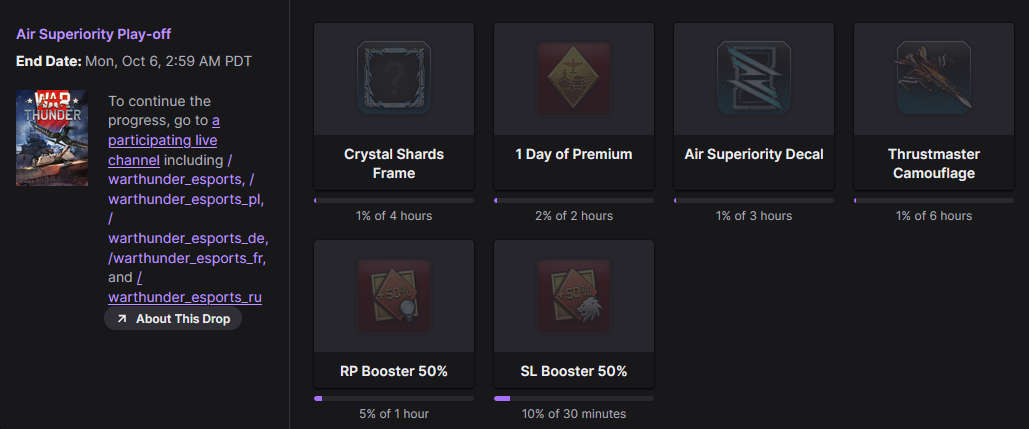
Task: Click the Crystal Shards Frame reward icon
Action: (x=394, y=77)
